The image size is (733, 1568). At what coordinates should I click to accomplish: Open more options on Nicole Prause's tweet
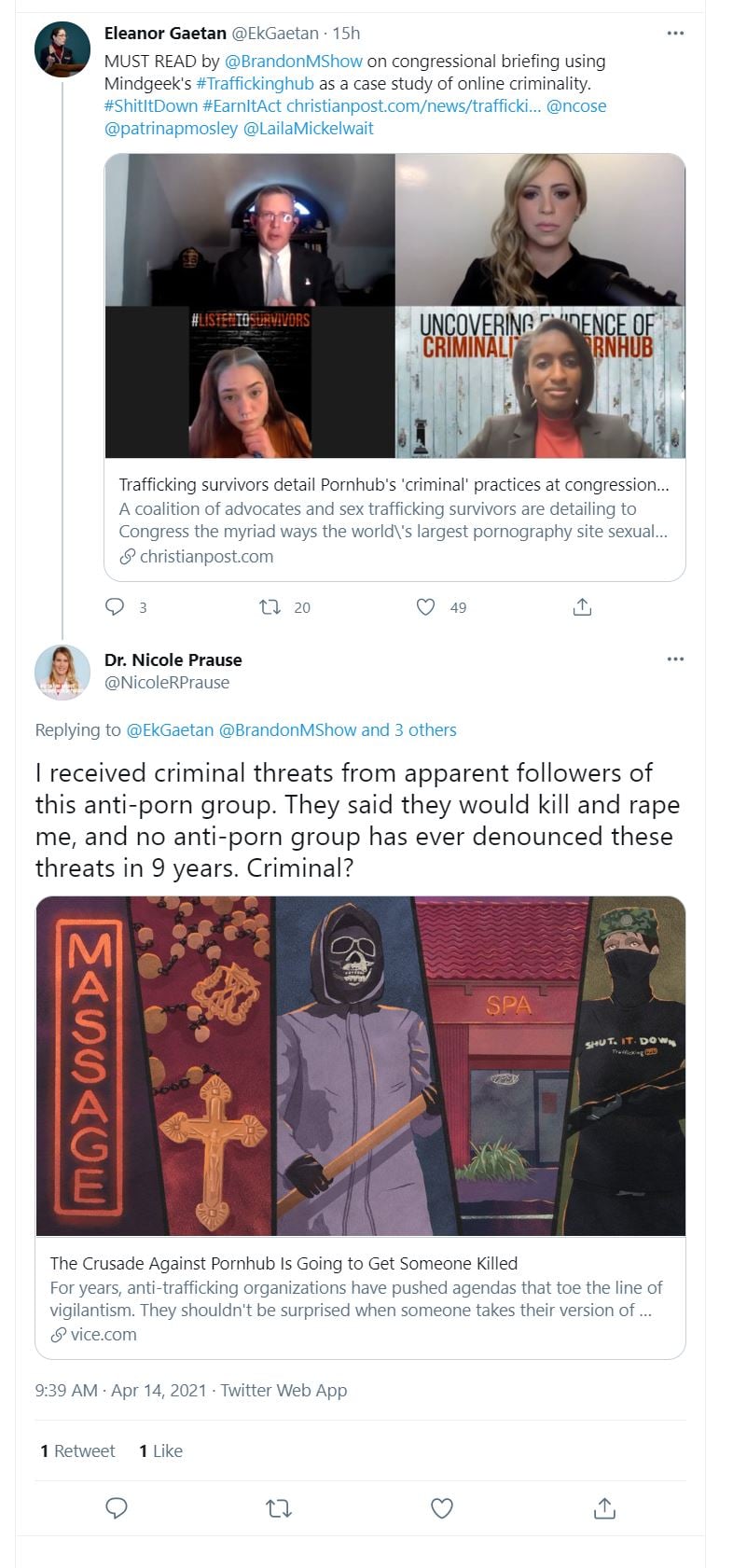(x=675, y=659)
